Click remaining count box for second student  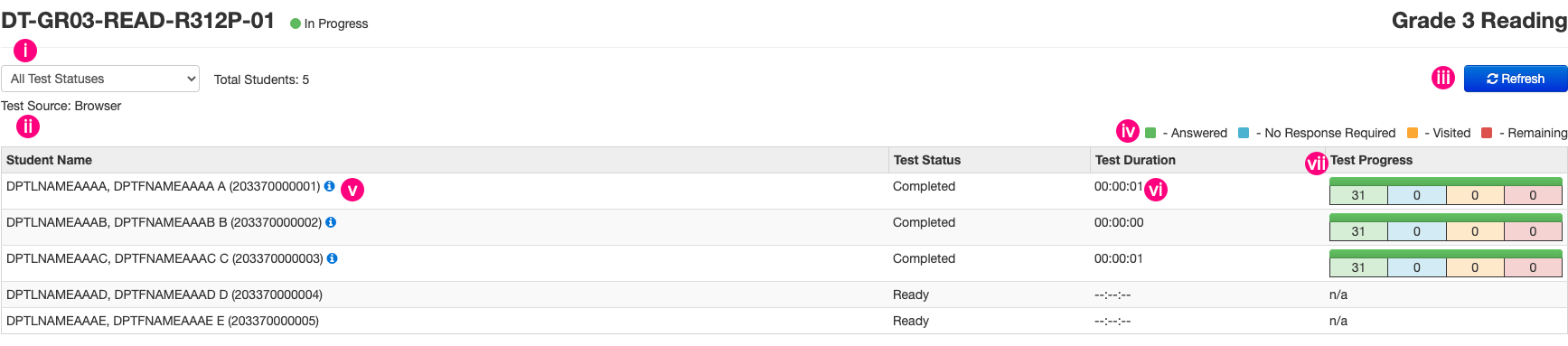[1533, 231]
